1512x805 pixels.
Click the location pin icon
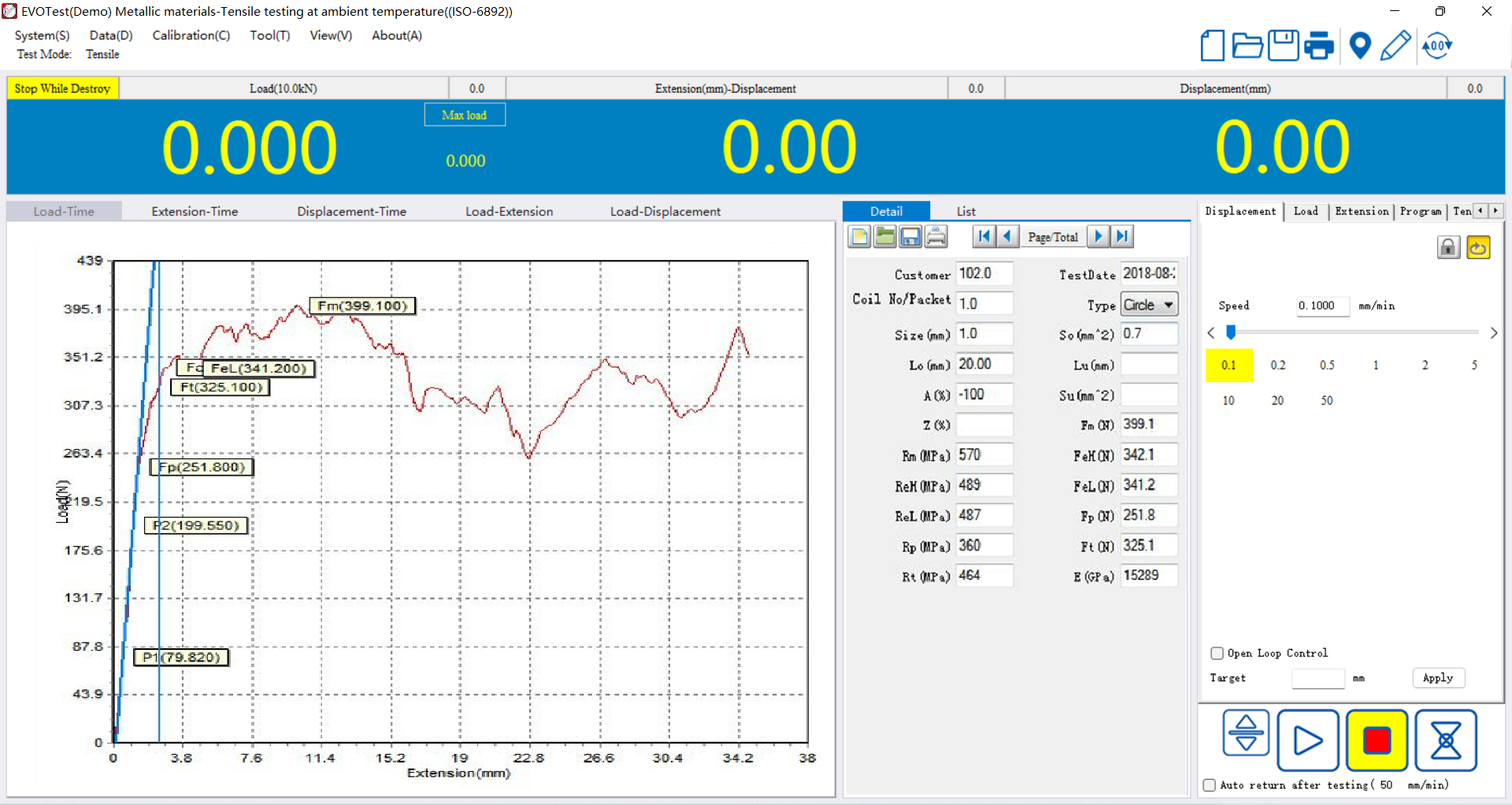point(1360,46)
